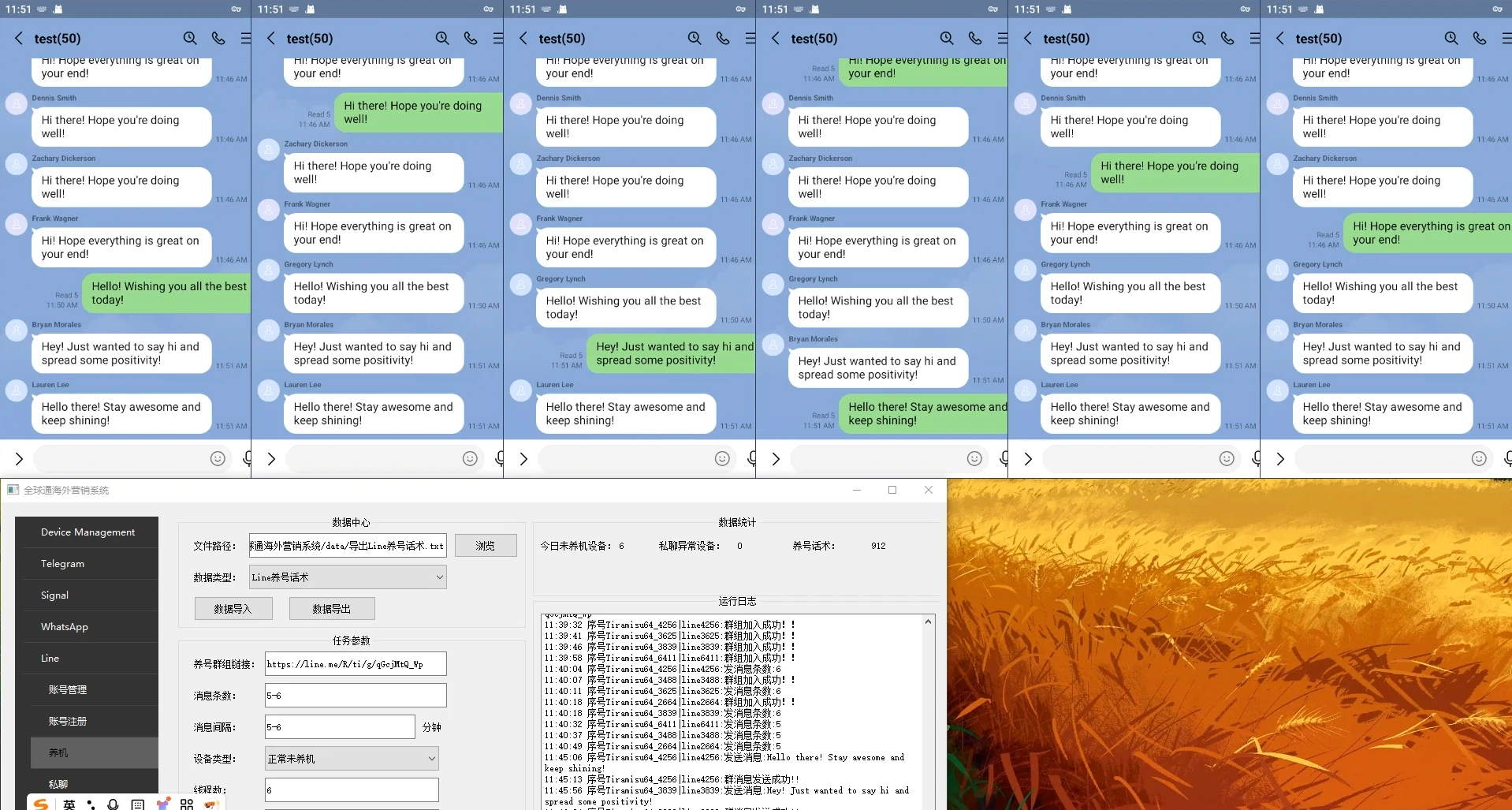Tap the search icon in the leftmost chat
Viewport: 1512px width, 810px height.
click(190, 38)
